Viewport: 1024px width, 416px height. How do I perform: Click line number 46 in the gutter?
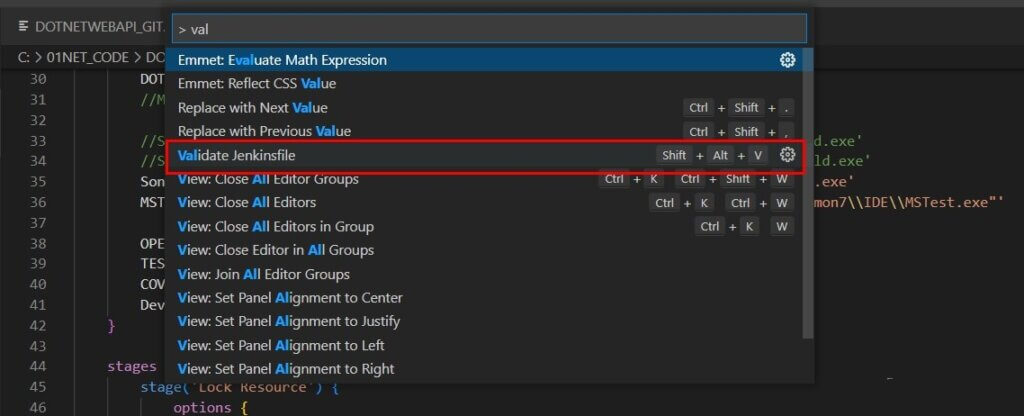pyautogui.click(x=39, y=408)
